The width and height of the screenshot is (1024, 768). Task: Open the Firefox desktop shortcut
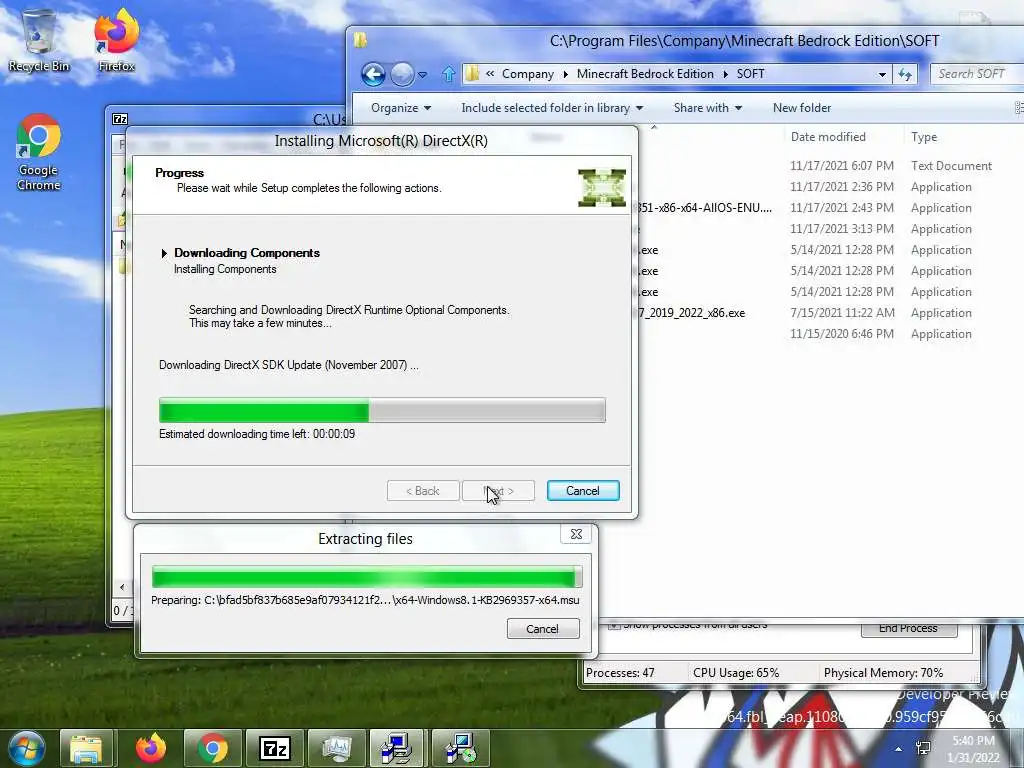(116, 40)
